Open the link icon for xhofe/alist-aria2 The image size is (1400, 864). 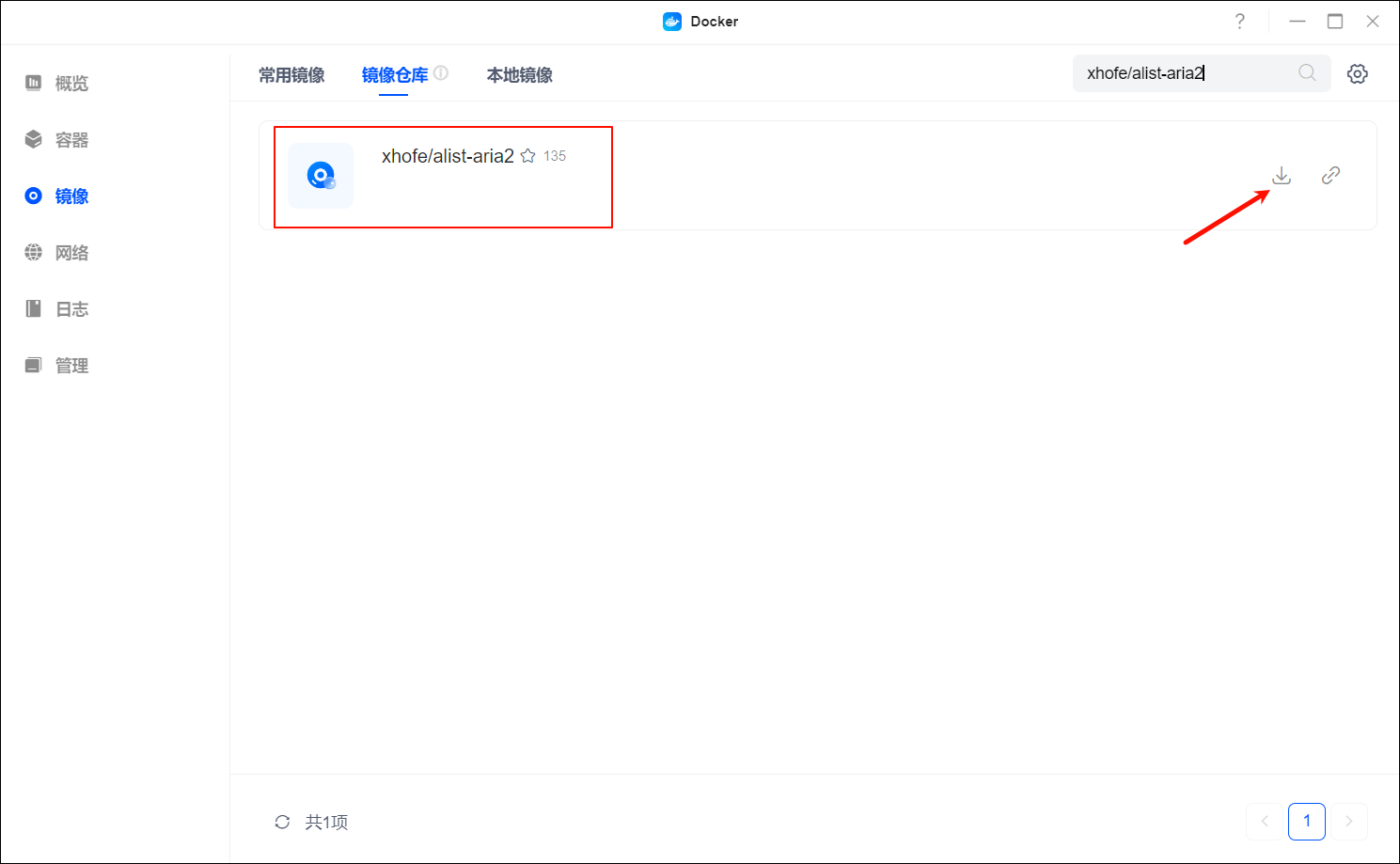click(x=1329, y=175)
